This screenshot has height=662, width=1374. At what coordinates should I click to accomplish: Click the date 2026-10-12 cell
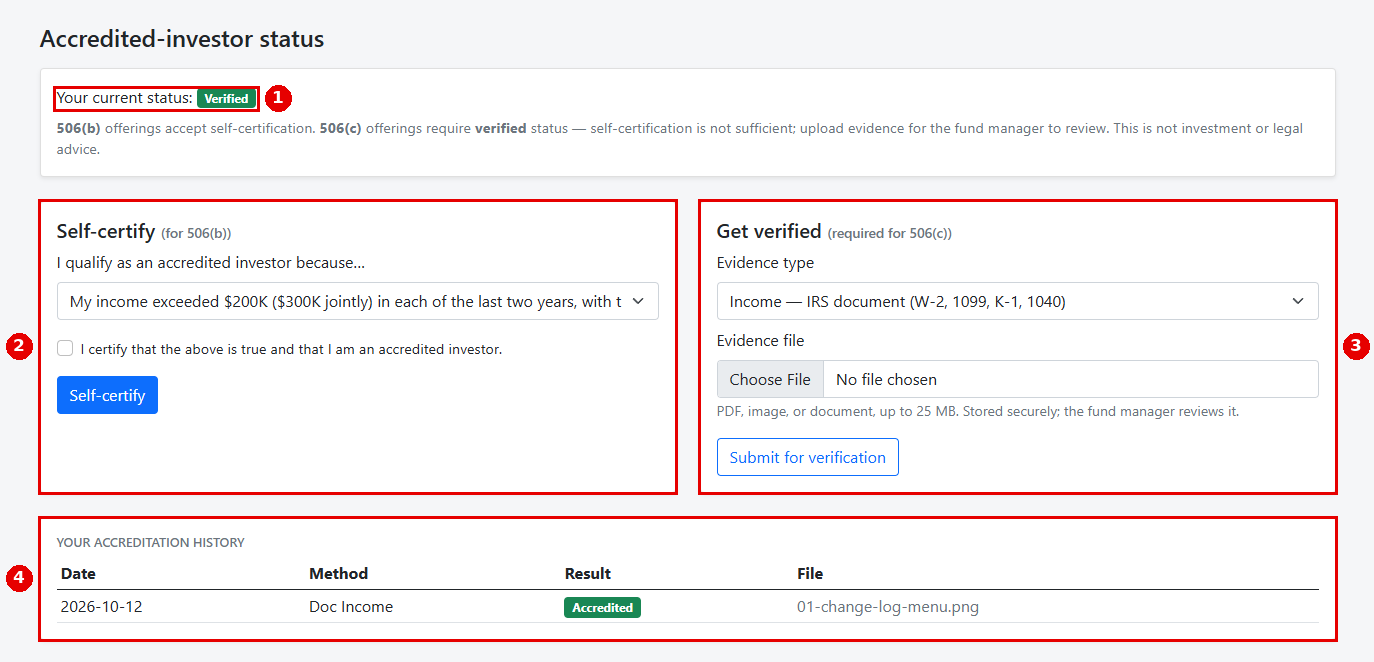(x=101, y=606)
